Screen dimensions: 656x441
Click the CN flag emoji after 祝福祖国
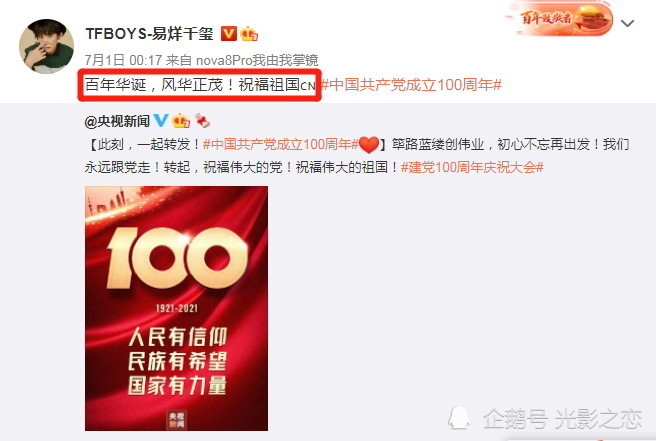pos(308,86)
